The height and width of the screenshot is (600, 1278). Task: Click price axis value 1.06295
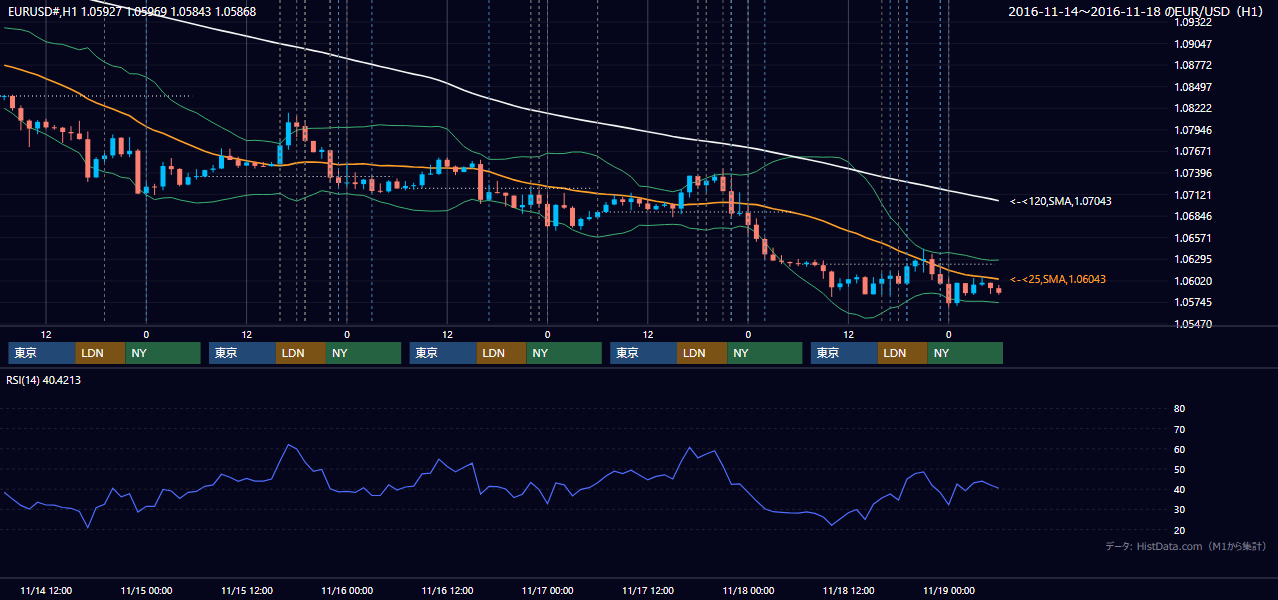(1192, 260)
